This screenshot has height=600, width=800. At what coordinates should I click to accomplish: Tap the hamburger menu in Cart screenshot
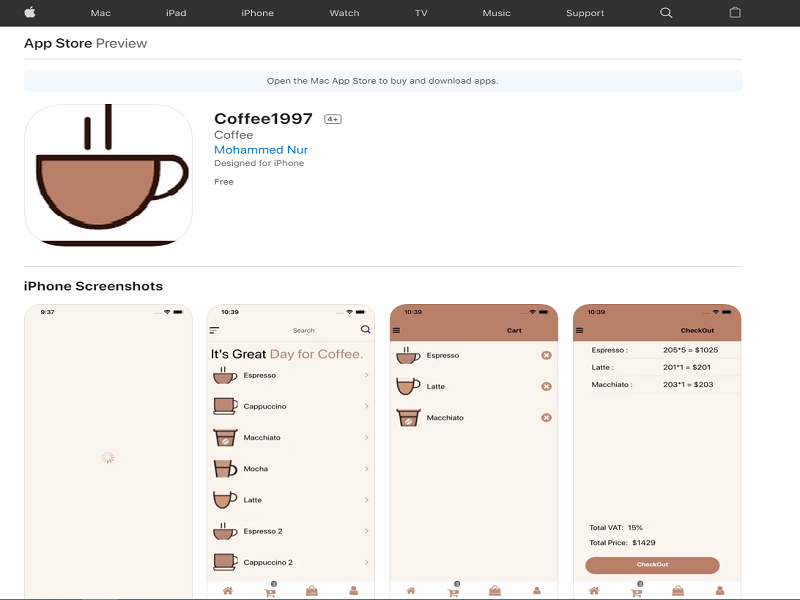coord(396,330)
